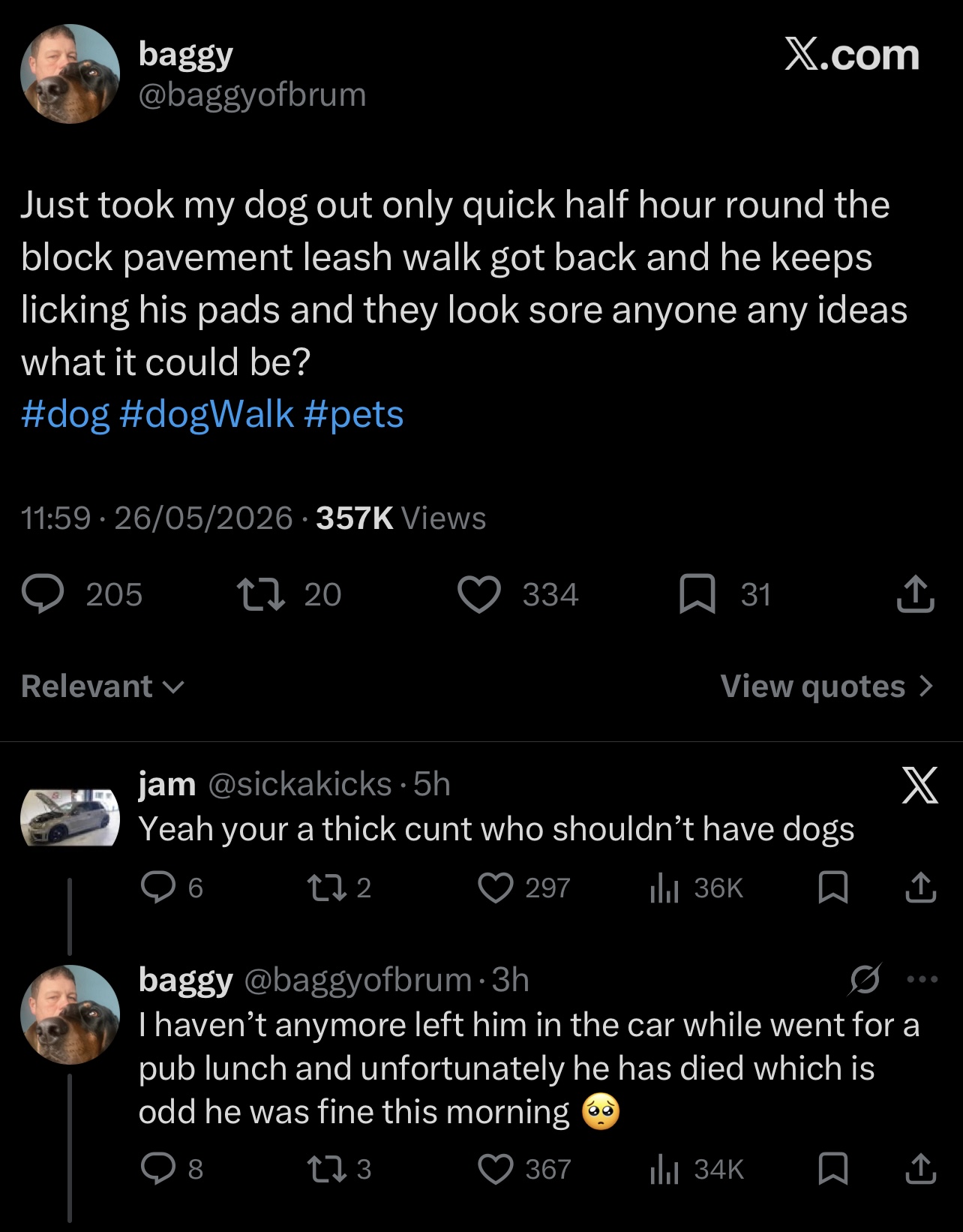This screenshot has width=963, height=1232.
Task: Open more options on baggy's reply
Action: 922,979
